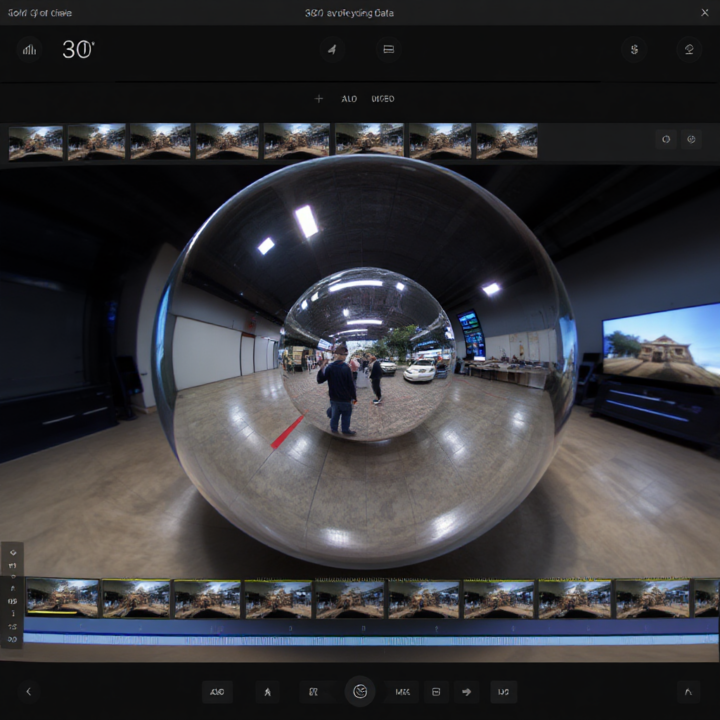Toggle the second circular icon right of thumbnail strip

tap(691, 140)
